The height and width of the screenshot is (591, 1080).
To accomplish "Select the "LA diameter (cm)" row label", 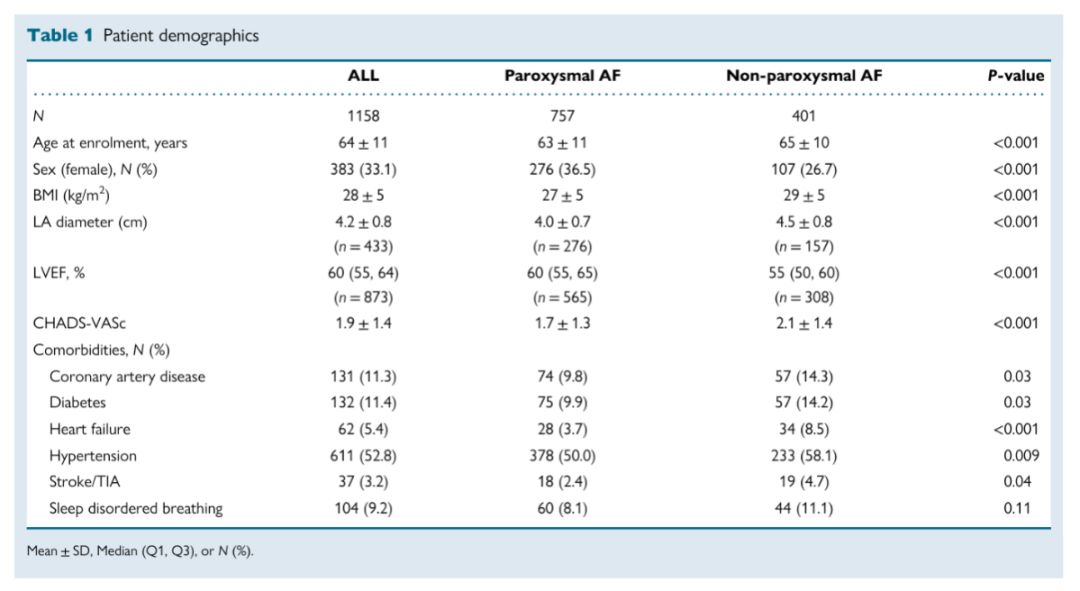I will 90,222.
